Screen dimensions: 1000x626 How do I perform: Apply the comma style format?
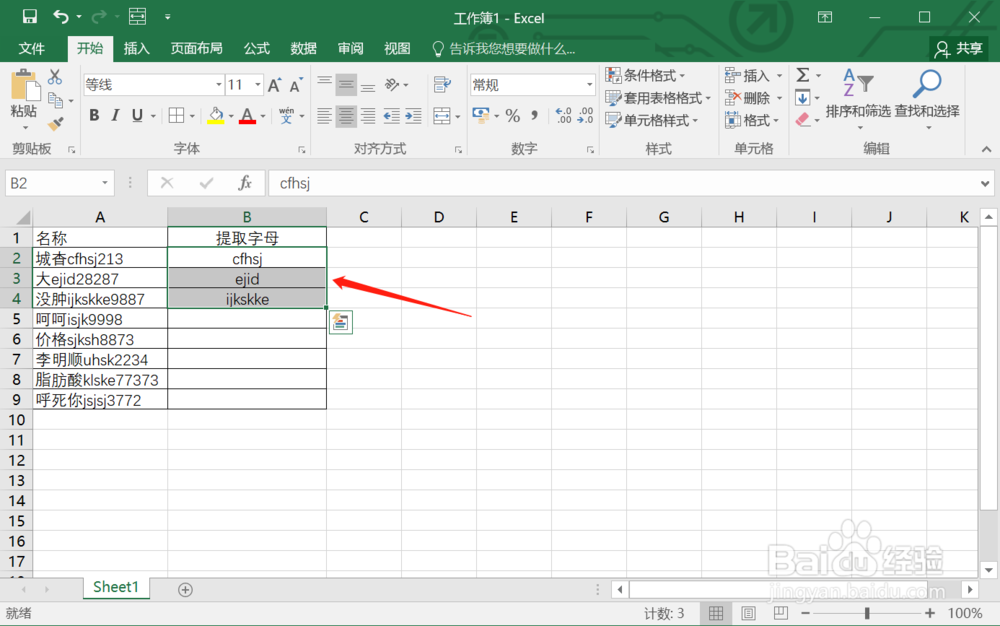pos(534,115)
